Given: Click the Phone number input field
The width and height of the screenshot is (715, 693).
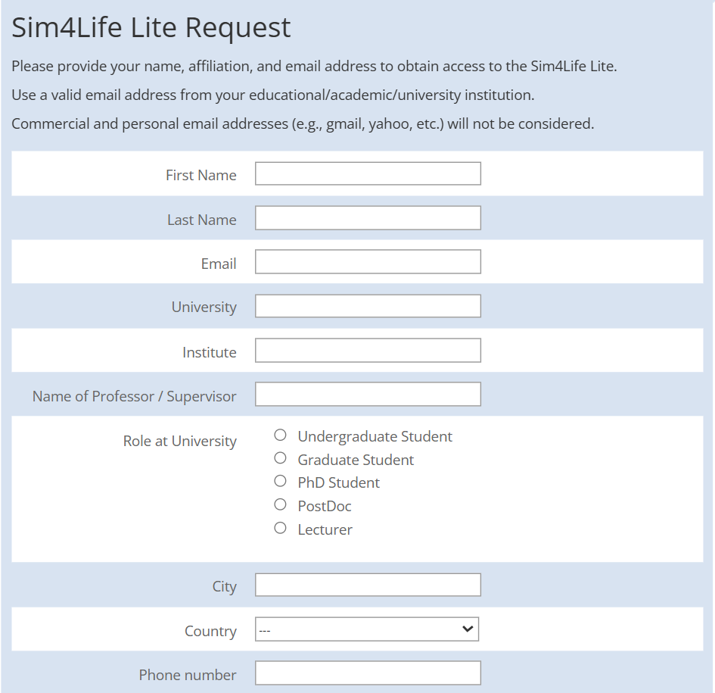Looking at the screenshot, I should coord(367,673).
